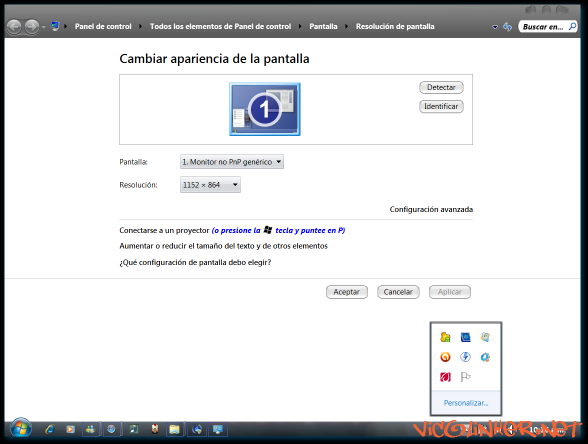Image resolution: width=588 pixels, height=444 pixels.
Task: Click the blue lightning bolt tray icon
Action: pos(465,357)
